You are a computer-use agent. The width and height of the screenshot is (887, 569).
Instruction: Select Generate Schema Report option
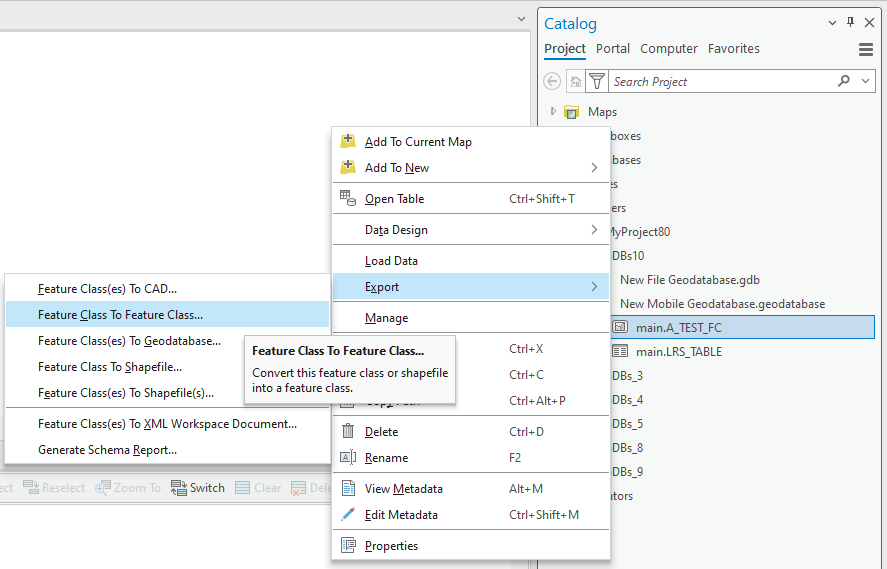[107, 450]
